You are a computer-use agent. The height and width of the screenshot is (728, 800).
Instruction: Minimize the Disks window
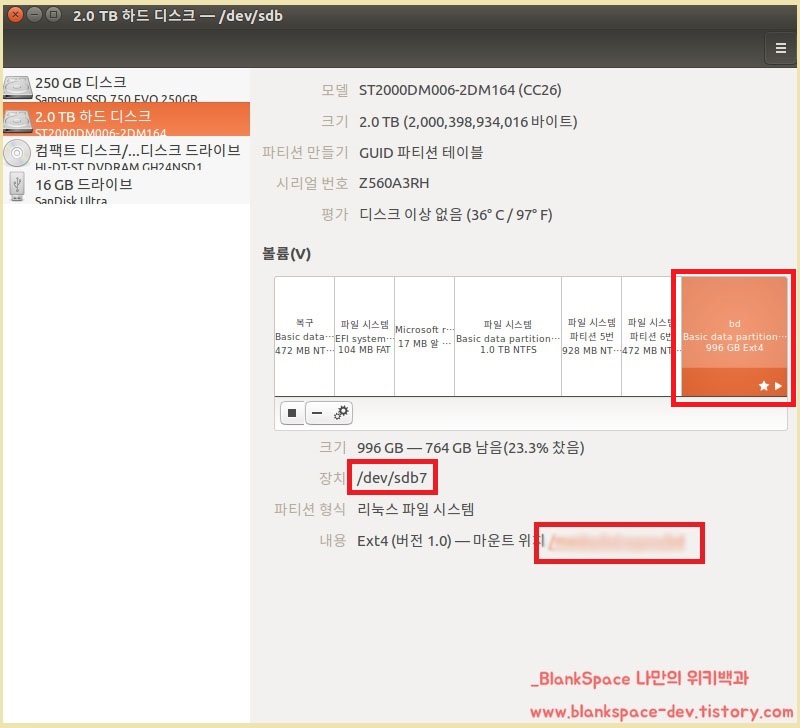click(34, 15)
